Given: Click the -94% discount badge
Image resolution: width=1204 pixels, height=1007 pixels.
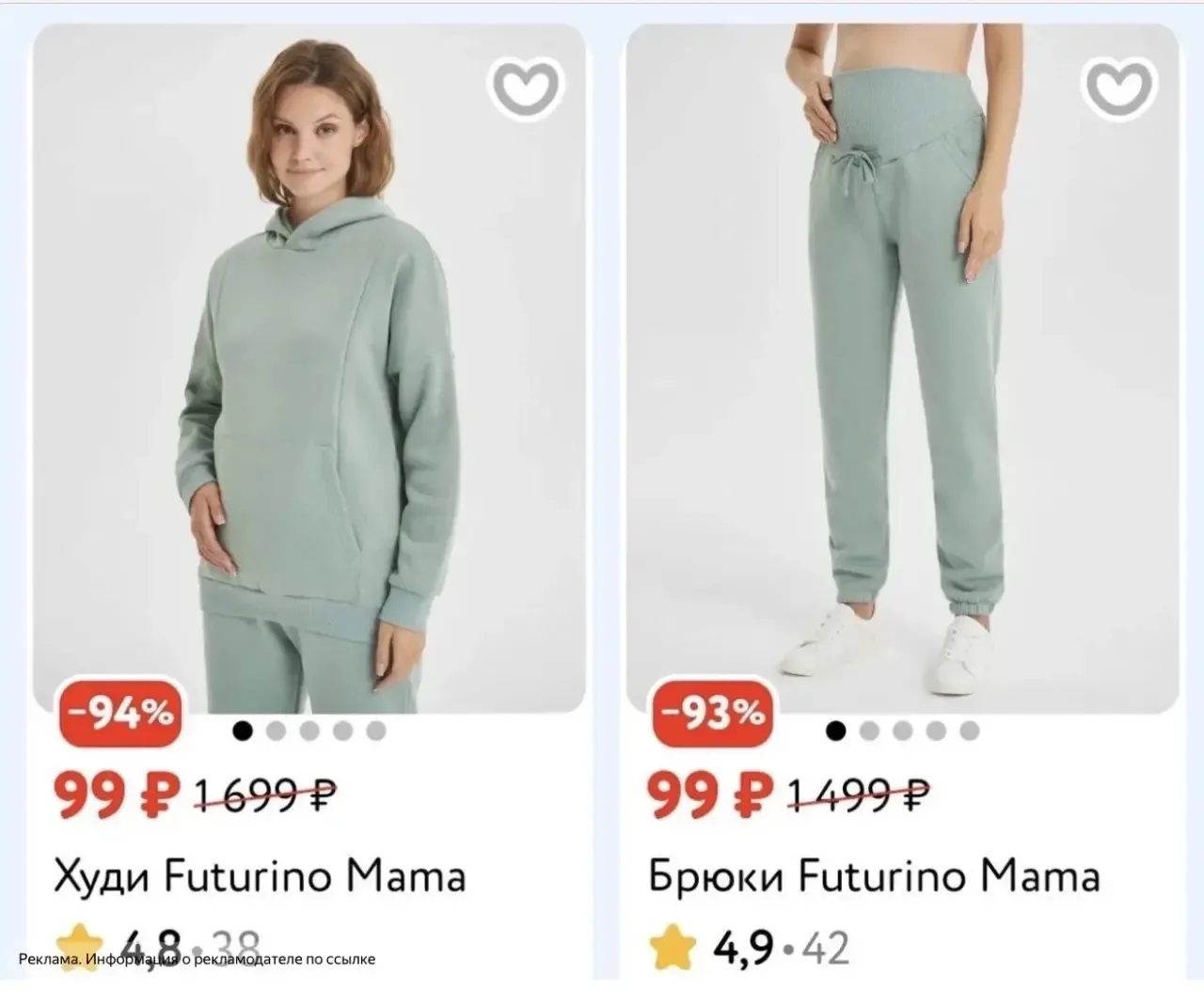Looking at the screenshot, I should pyautogui.click(x=122, y=713).
